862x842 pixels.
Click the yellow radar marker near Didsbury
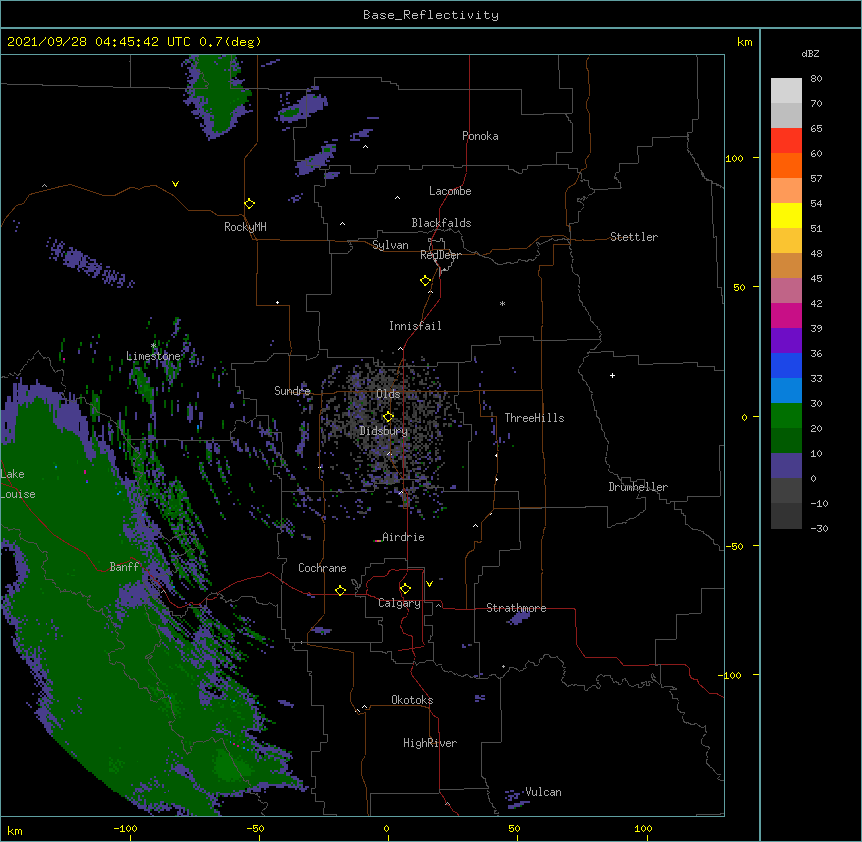(x=388, y=417)
